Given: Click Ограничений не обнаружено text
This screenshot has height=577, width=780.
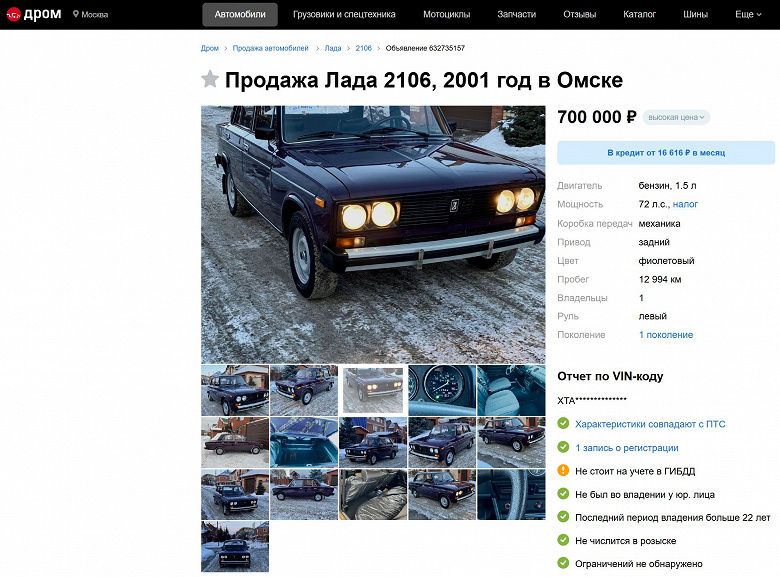Looking at the screenshot, I should pos(639,564).
